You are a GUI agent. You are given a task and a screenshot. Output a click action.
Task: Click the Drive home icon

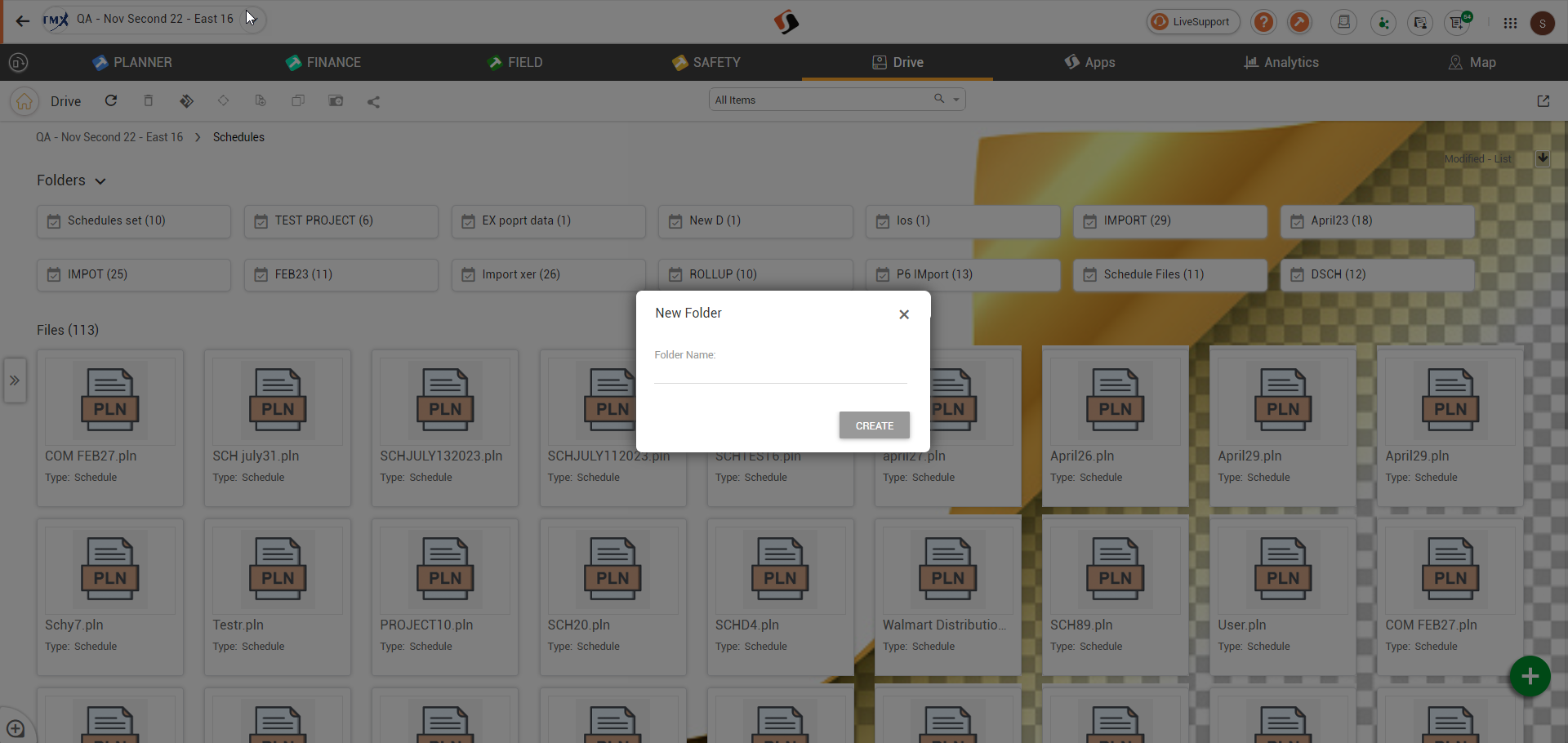pos(24,101)
